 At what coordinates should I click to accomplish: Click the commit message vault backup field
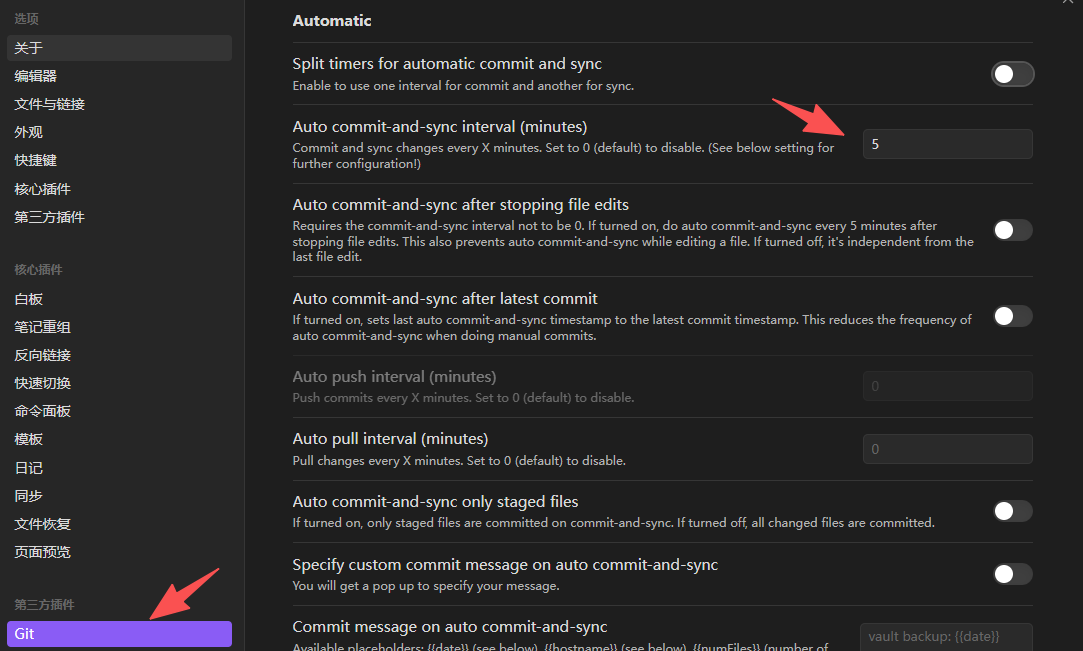pyautogui.click(x=946, y=637)
